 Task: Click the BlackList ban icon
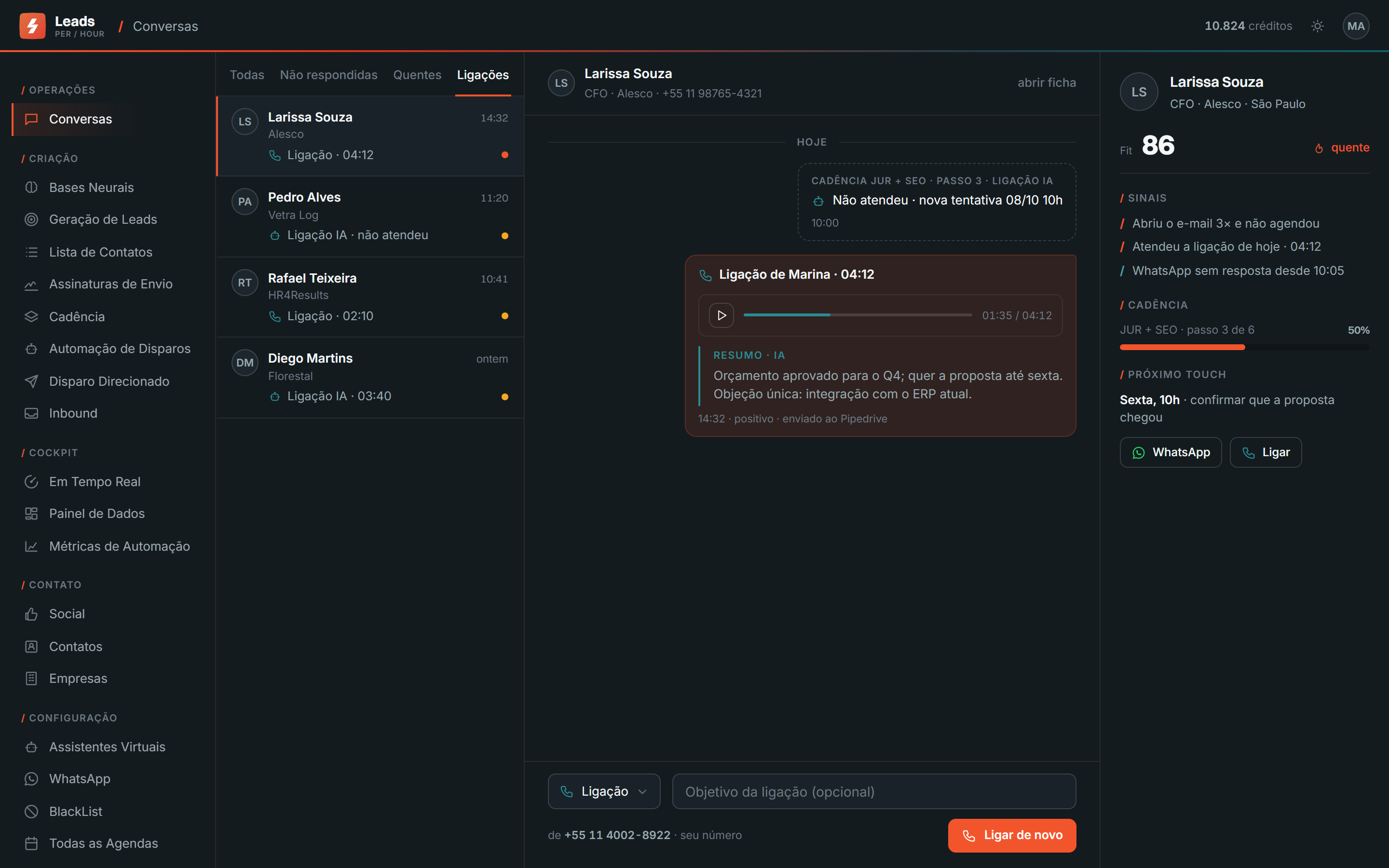tap(31, 811)
